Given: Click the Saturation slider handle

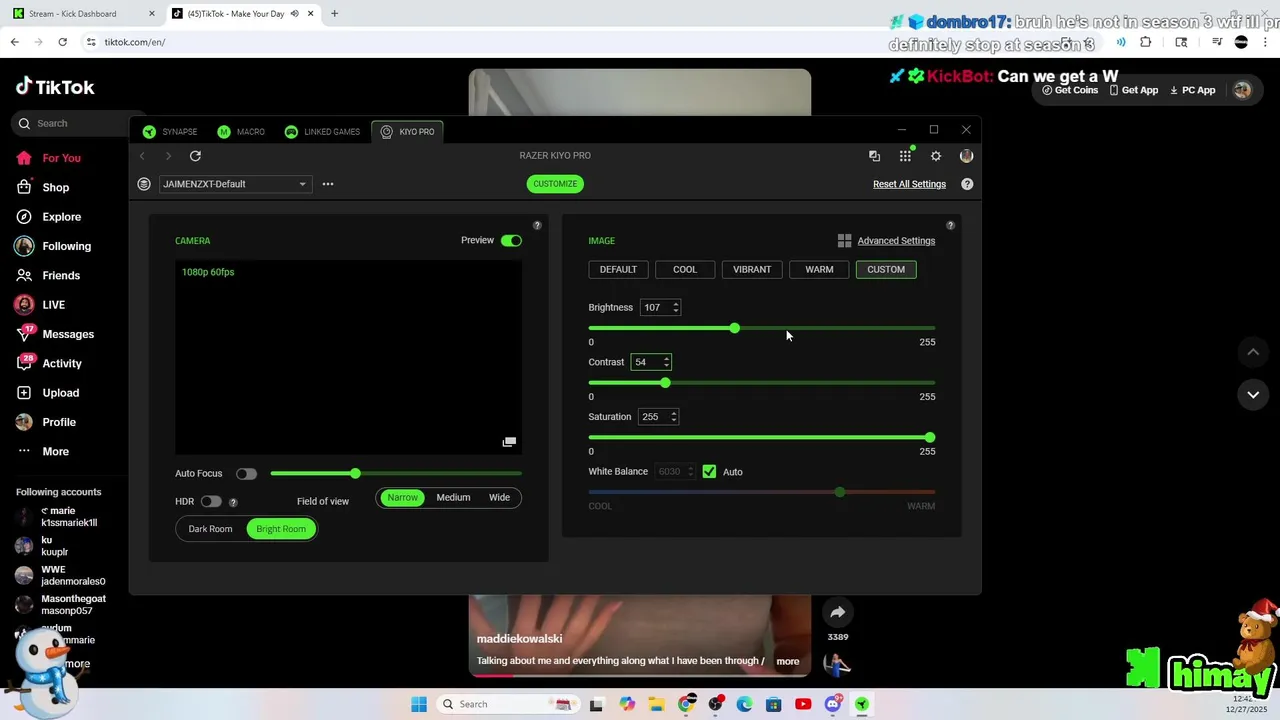Looking at the screenshot, I should [x=930, y=438].
